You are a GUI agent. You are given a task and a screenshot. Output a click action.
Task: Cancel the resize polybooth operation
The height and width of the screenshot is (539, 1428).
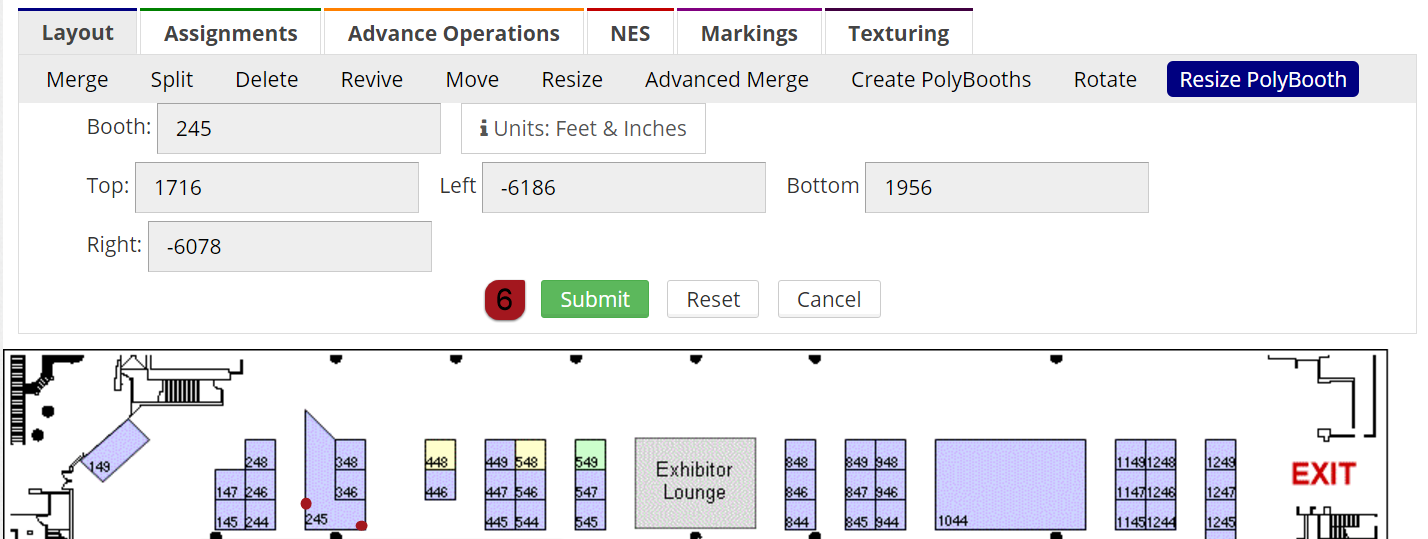(829, 300)
